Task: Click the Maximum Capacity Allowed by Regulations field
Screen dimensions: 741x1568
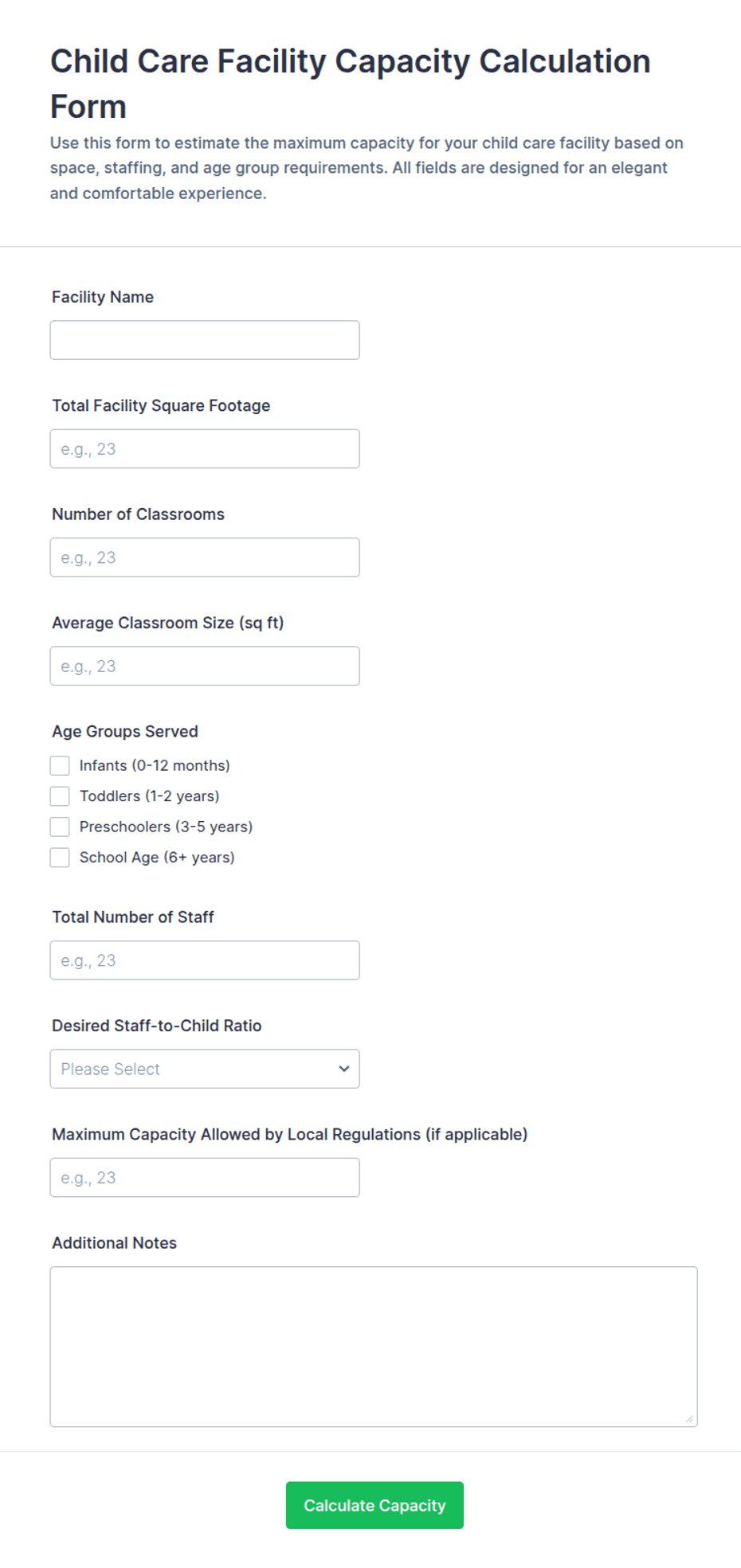Action: point(205,1177)
